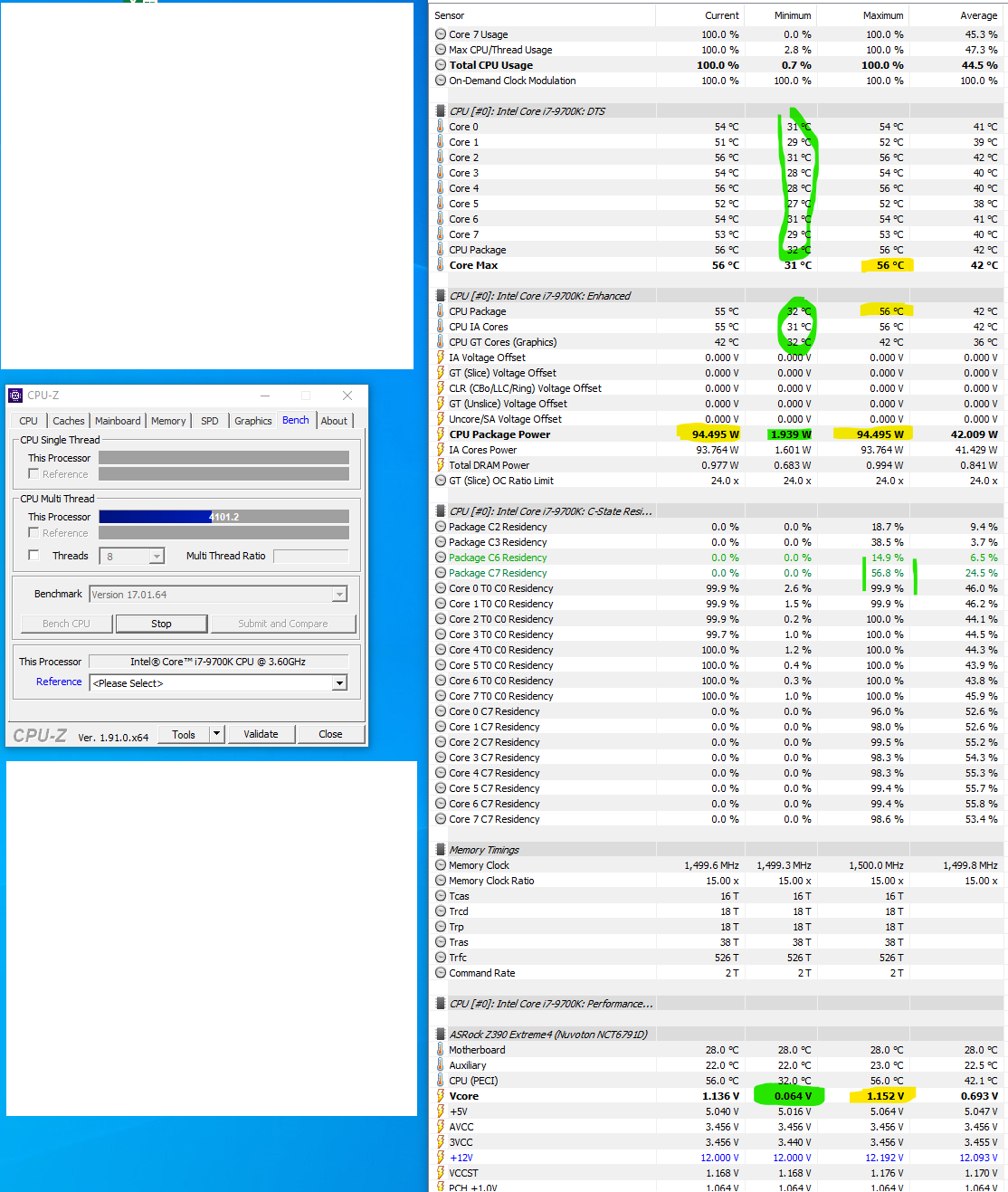The height and width of the screenshot is (1192, 1008).
Task: Click the chip icon of the Memory Timings header
Action: pos(441,850)
